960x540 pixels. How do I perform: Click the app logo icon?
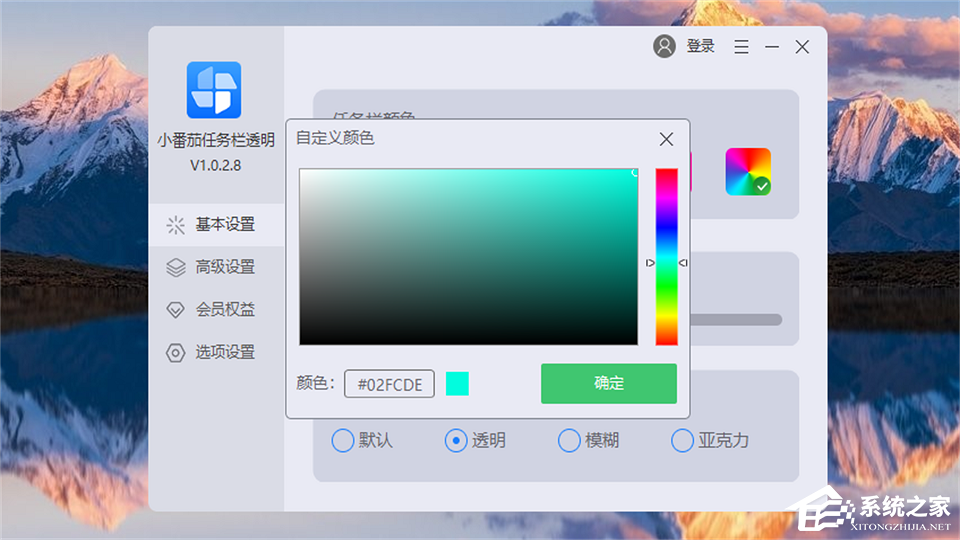214,90
